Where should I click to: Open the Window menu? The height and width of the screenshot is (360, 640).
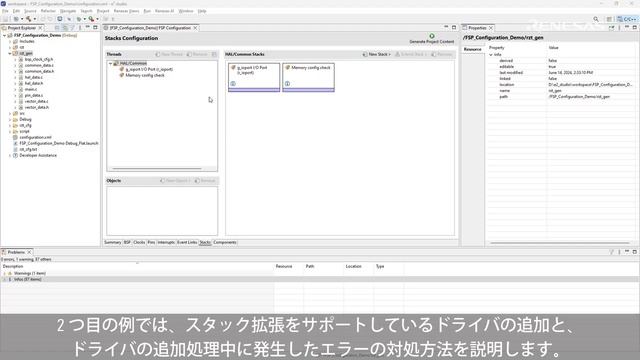point(186,11)
